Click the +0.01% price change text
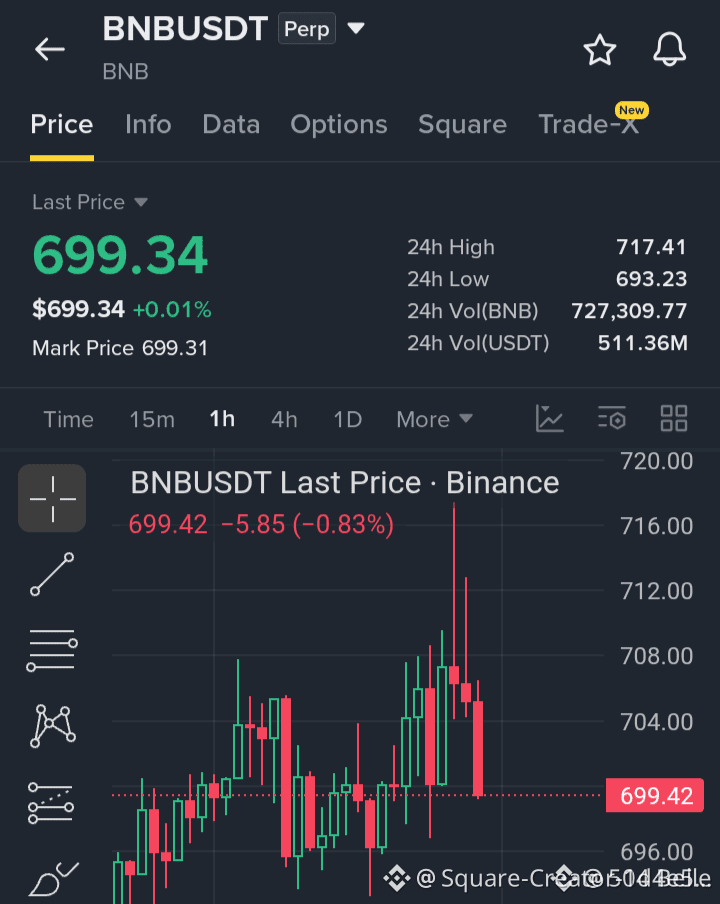Viewport: 720px width, 904px height. click(172, 310)
